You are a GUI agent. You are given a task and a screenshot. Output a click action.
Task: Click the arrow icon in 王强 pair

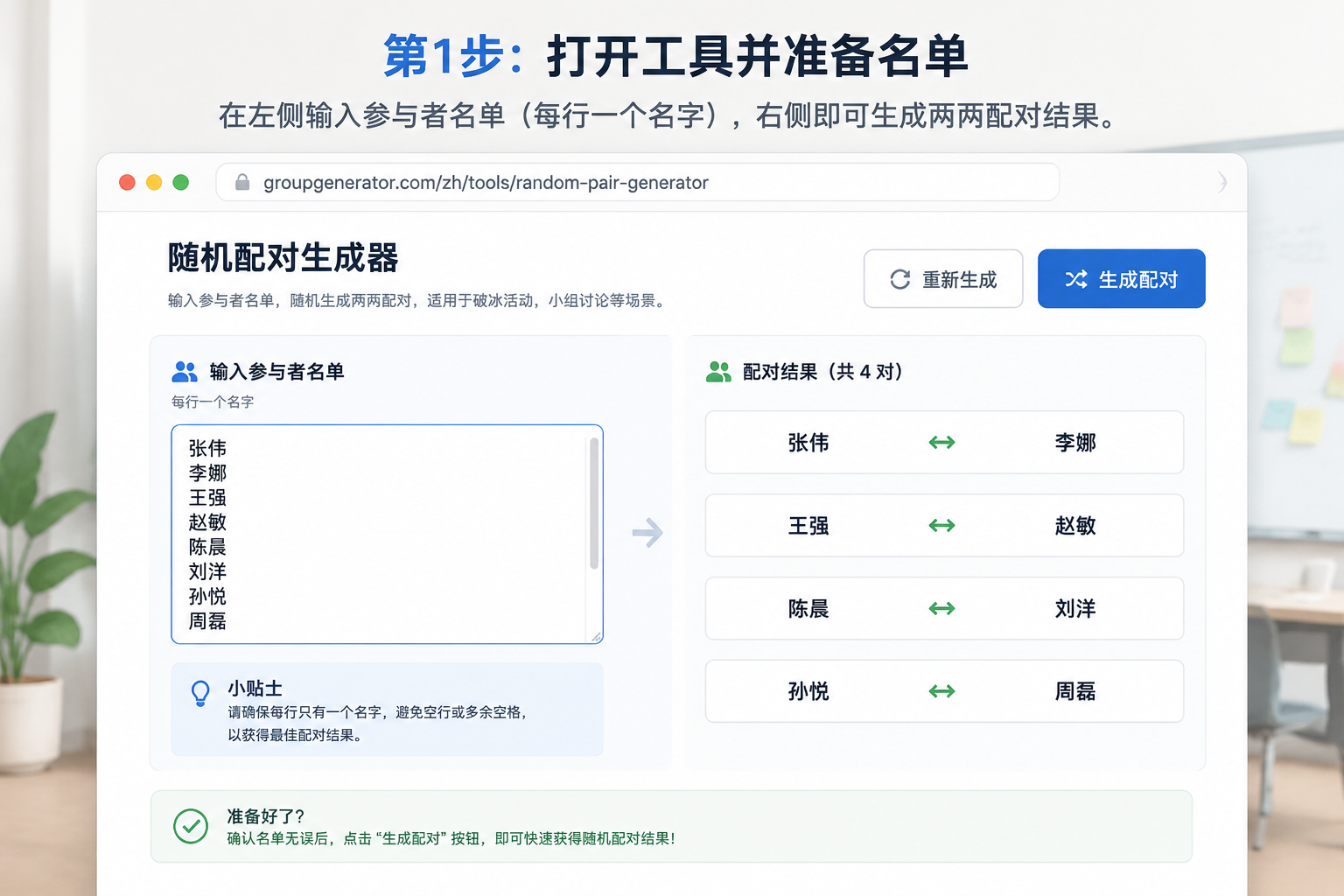(941, 526)
